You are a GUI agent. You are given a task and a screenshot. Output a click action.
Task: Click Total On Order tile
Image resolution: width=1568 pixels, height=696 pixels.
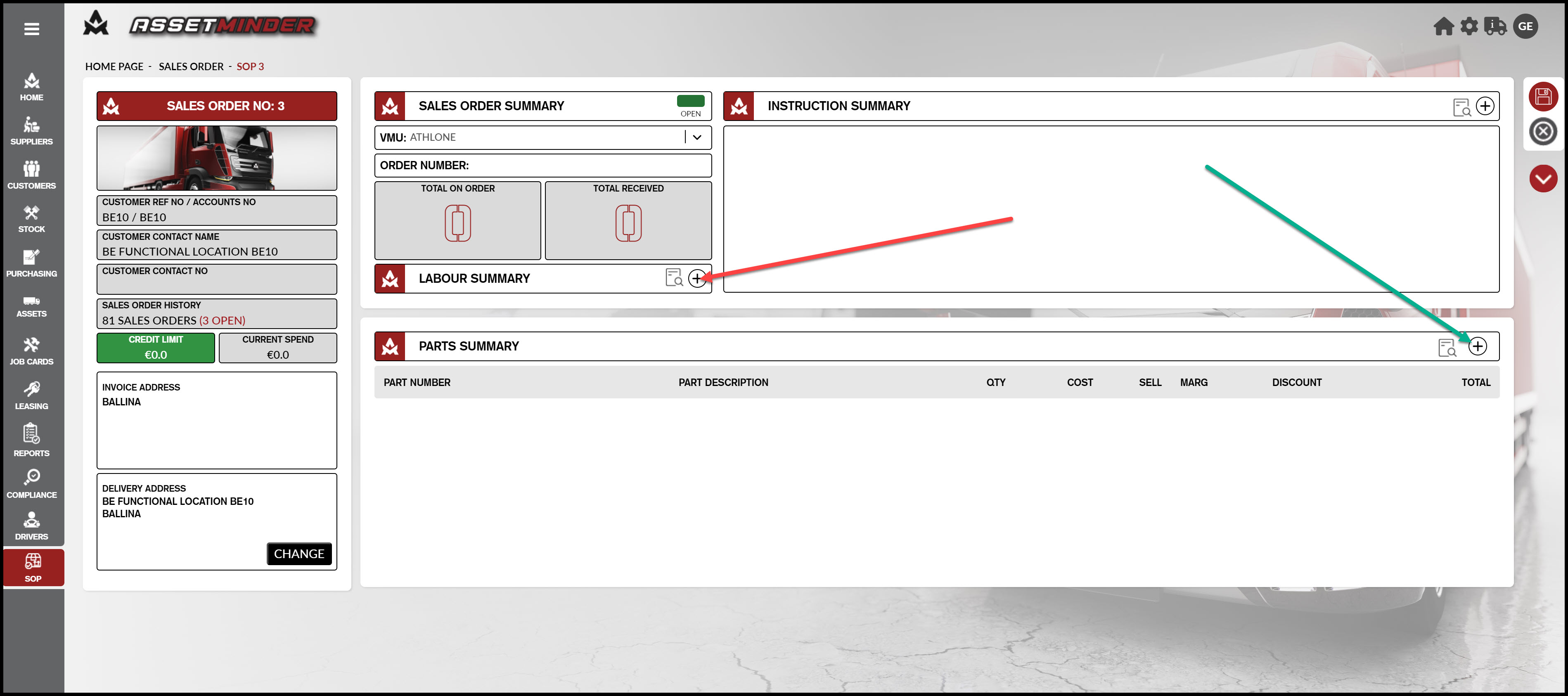click(458, 220)
